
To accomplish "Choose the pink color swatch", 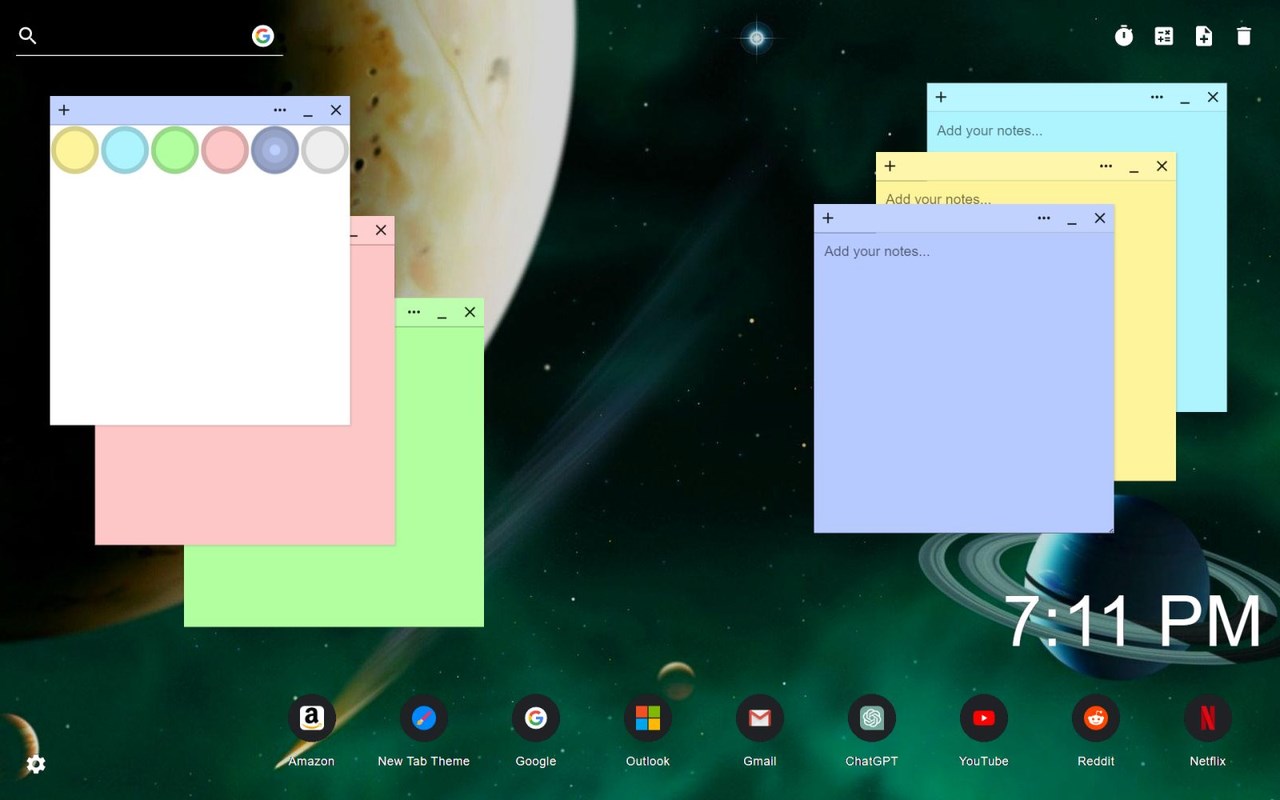I will (x=225, y=150).
